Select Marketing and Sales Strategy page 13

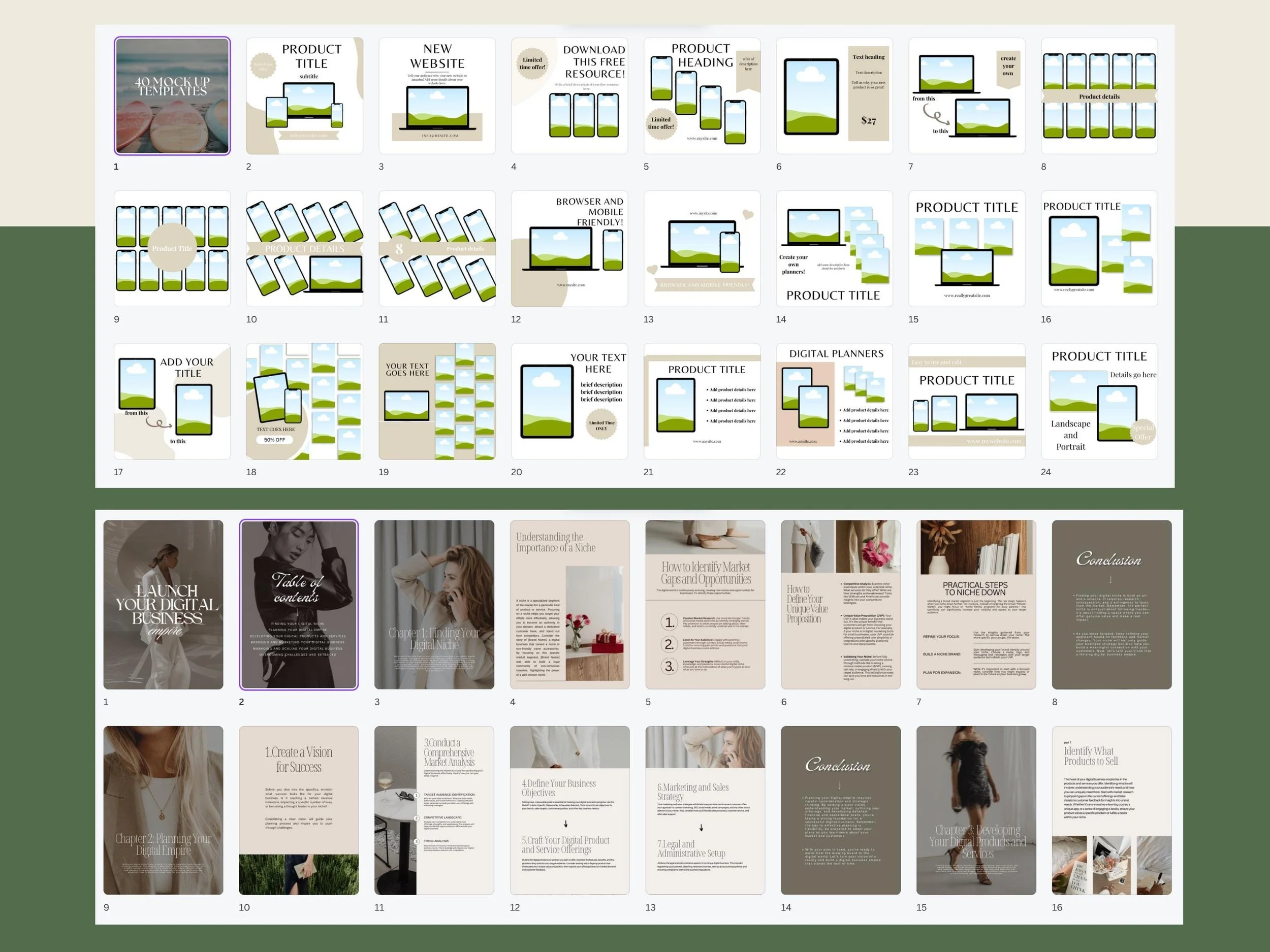tap(705, 810)
